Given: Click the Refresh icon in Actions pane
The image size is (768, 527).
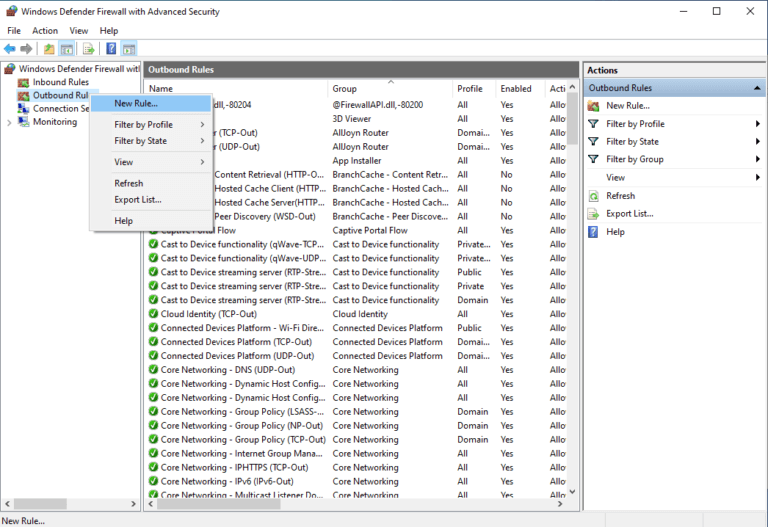Looking at the screenshot, I should pyautogui.click(x=593, y=196).
